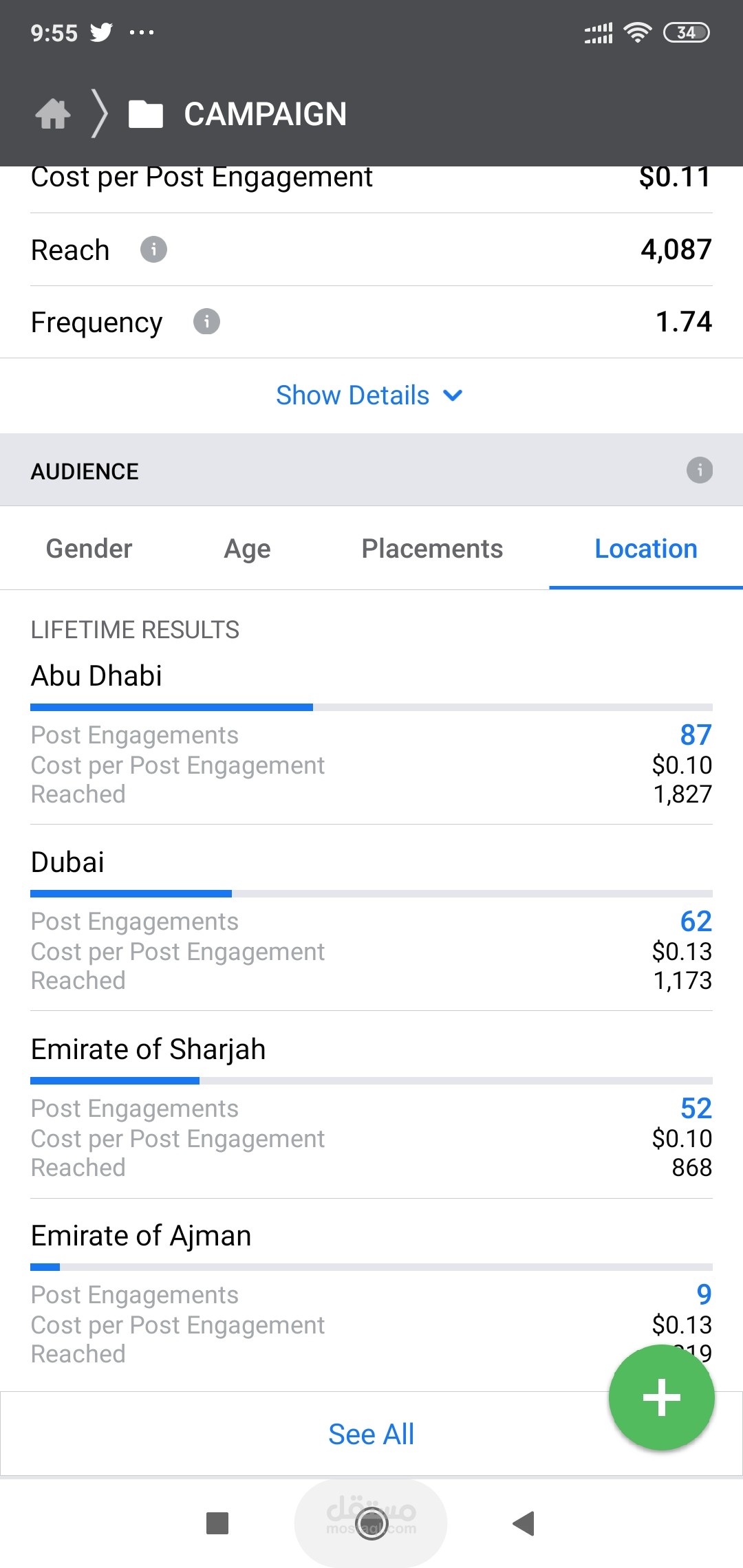Tap the home icon in breadcrumb

tap(53, 114)
